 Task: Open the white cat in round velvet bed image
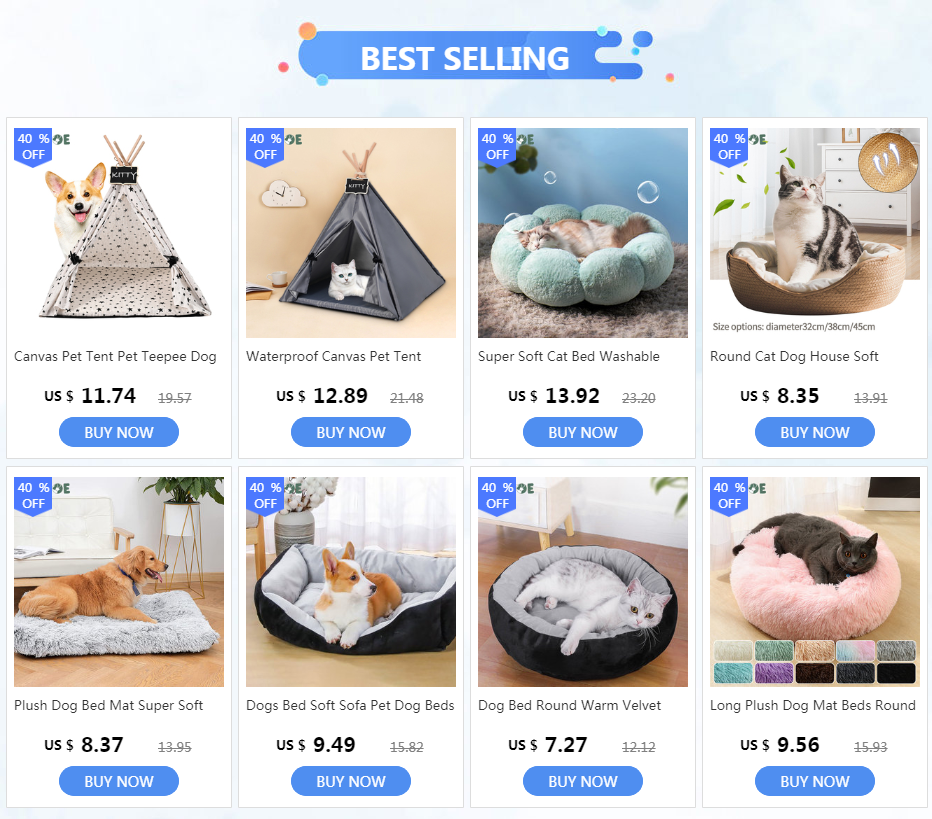pyautogui.click(x=582, y=582)
